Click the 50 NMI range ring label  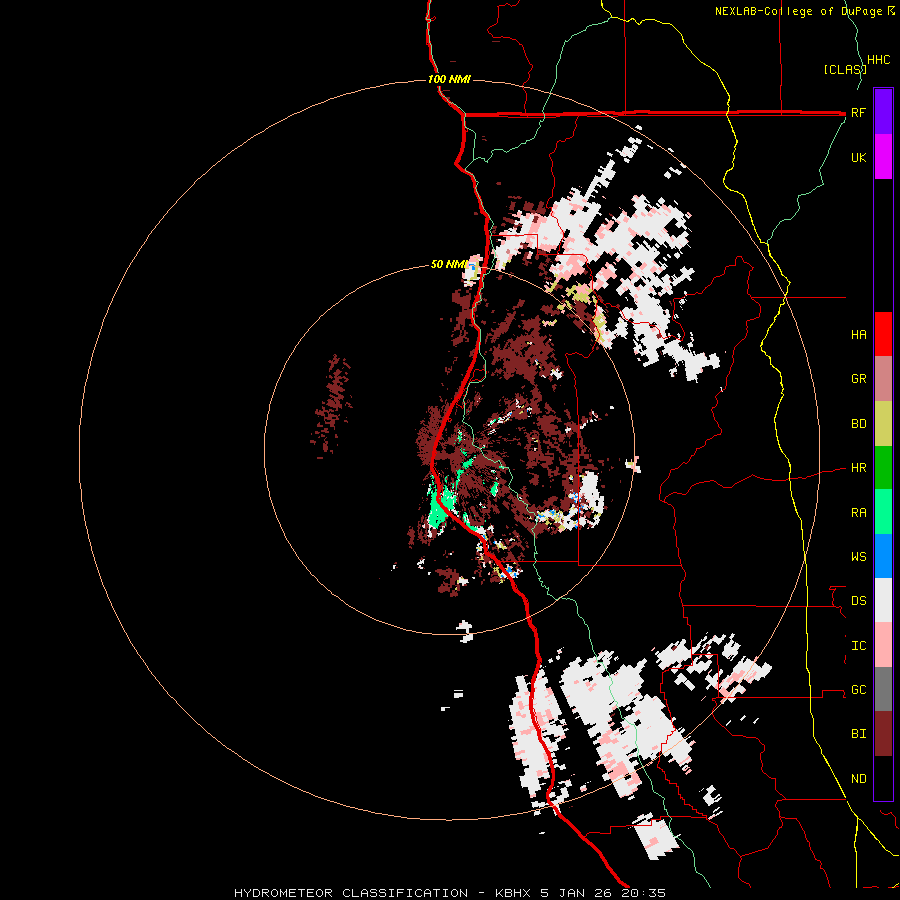449,265
